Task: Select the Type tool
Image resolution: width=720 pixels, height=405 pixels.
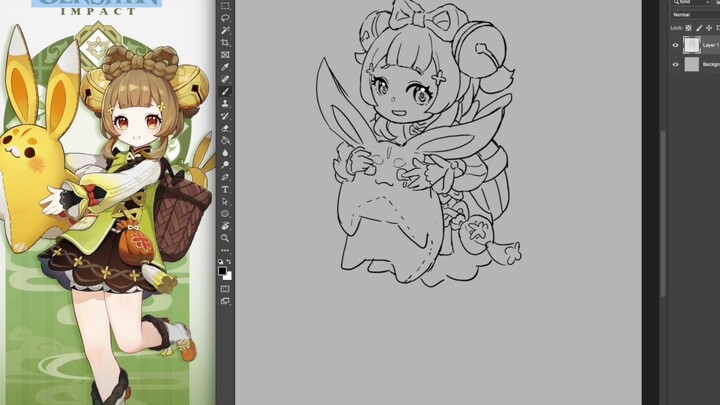Action: point(225,189)
